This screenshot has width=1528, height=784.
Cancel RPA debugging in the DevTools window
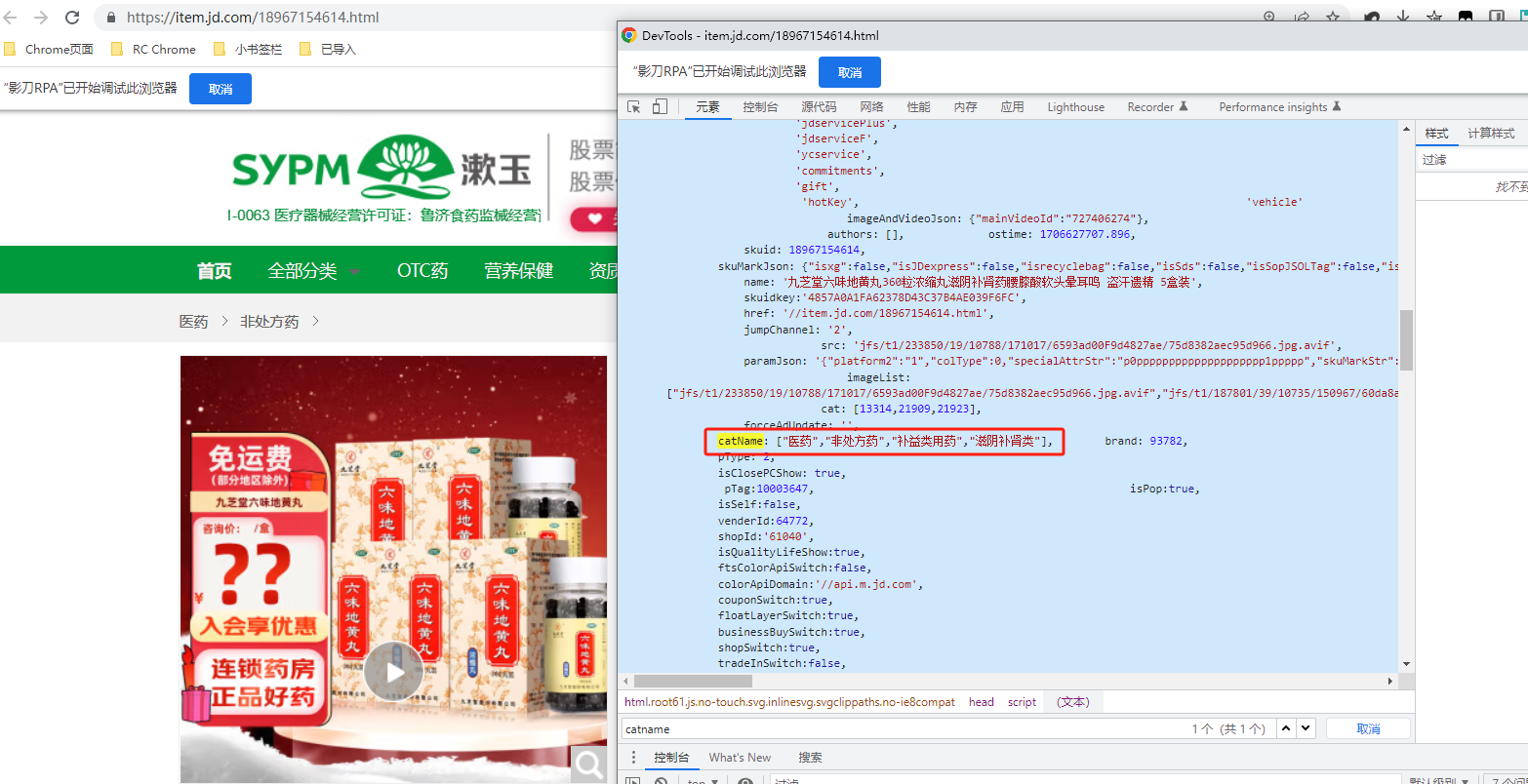tap(850, 72)
